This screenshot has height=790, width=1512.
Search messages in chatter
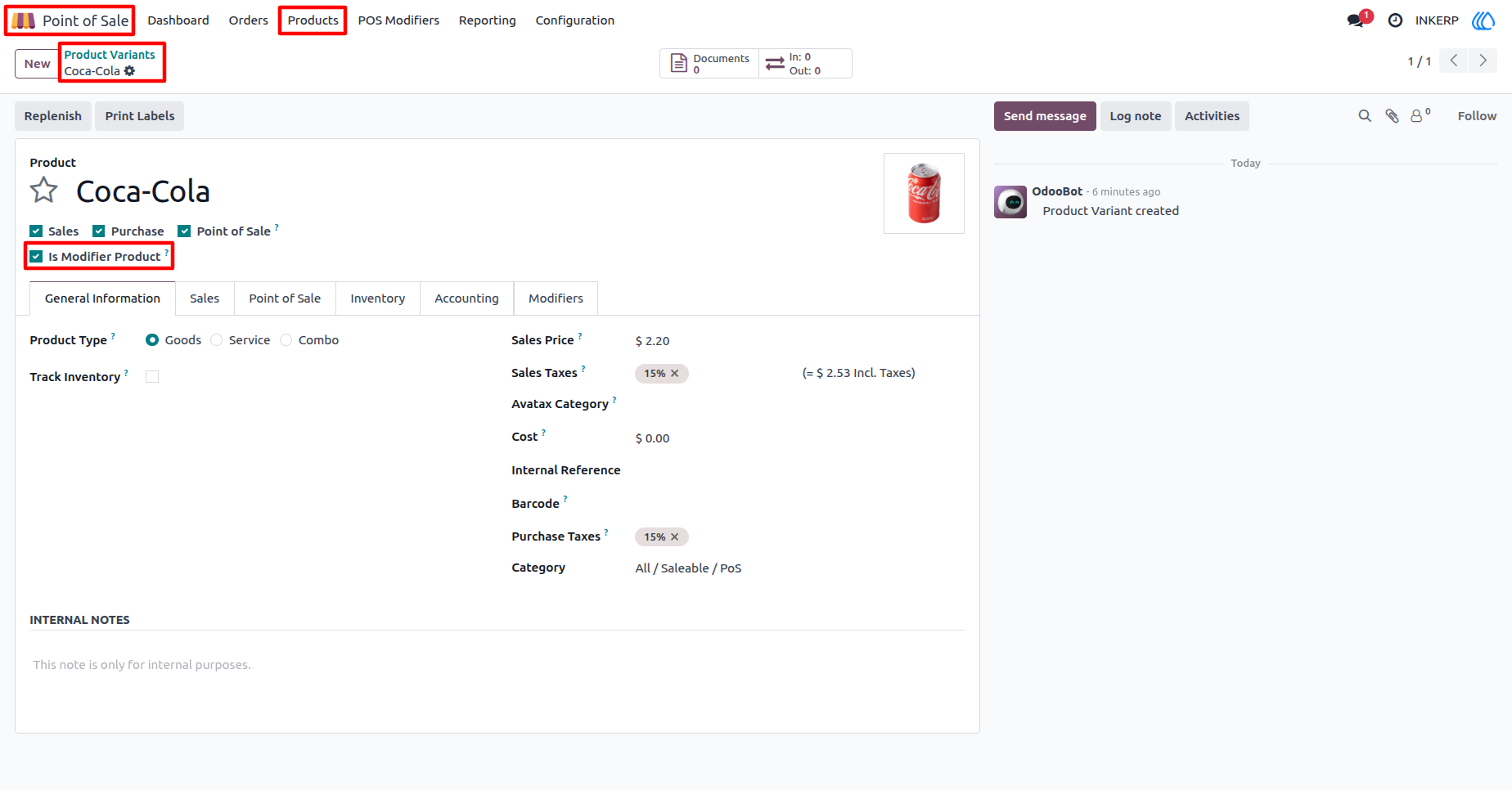pos(1365,116)
